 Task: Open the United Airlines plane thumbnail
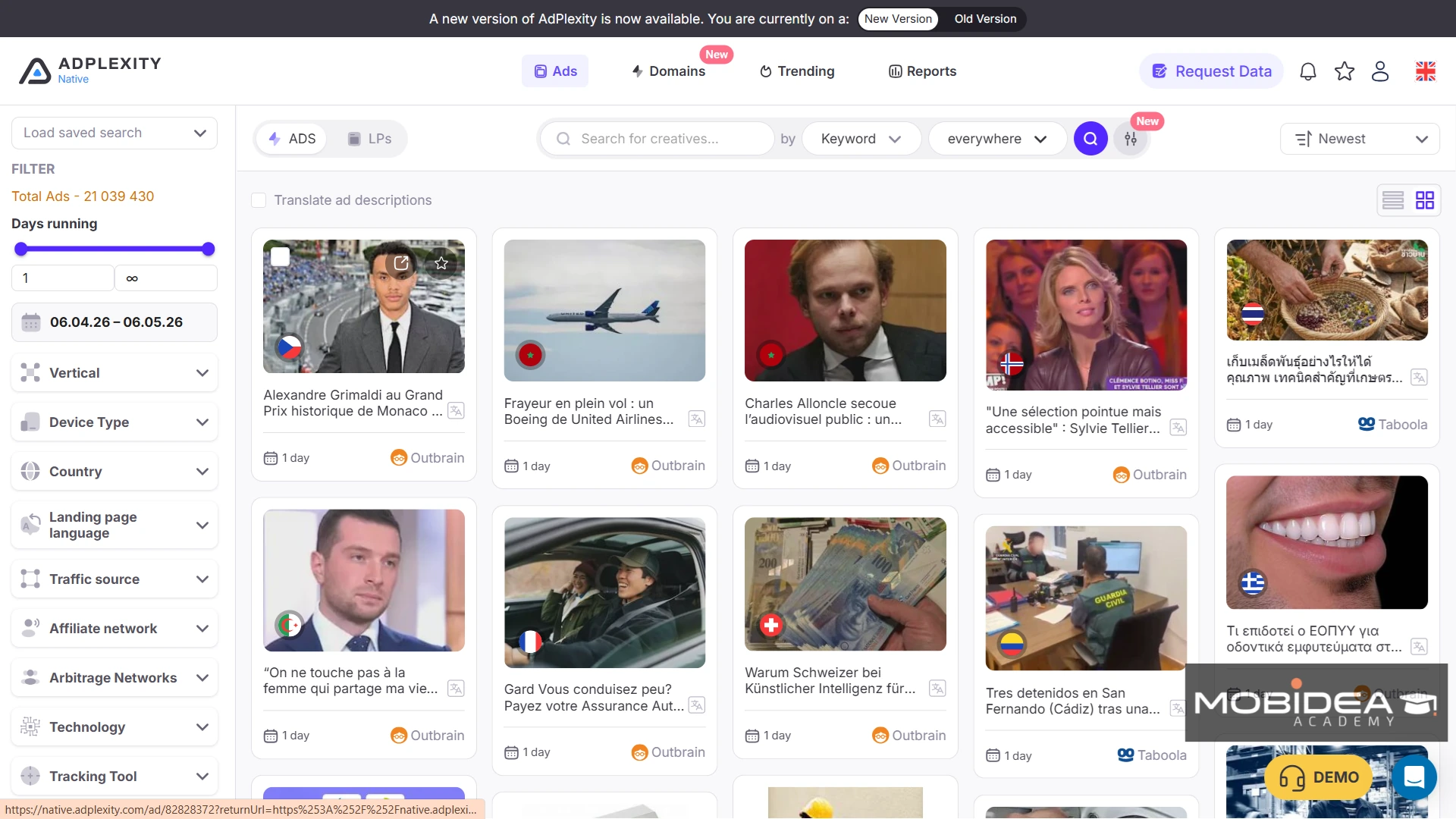604,310
